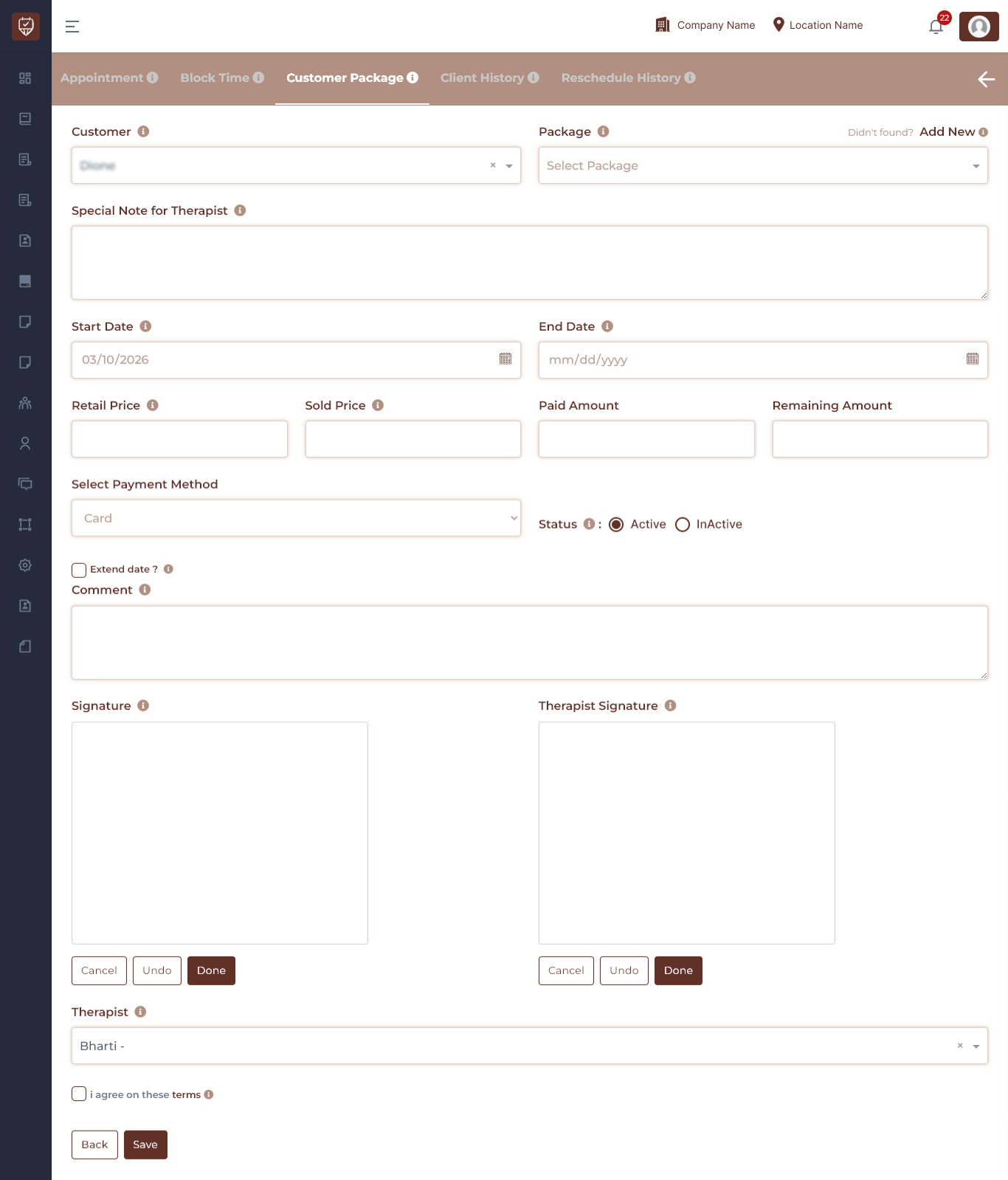This screenshot has width=1008, height=1180.
Task: Enable the Extend date checkbox
Action: (x=79, y=570)
